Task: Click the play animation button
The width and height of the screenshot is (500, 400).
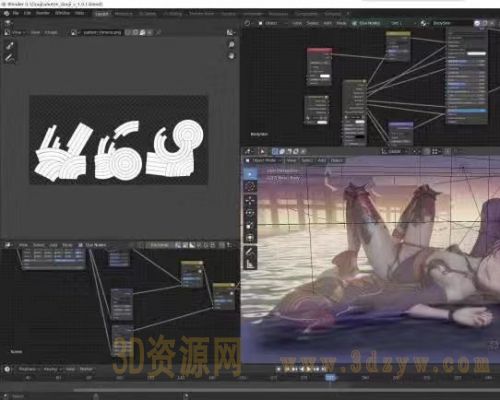Action: [x=309, y=369]
